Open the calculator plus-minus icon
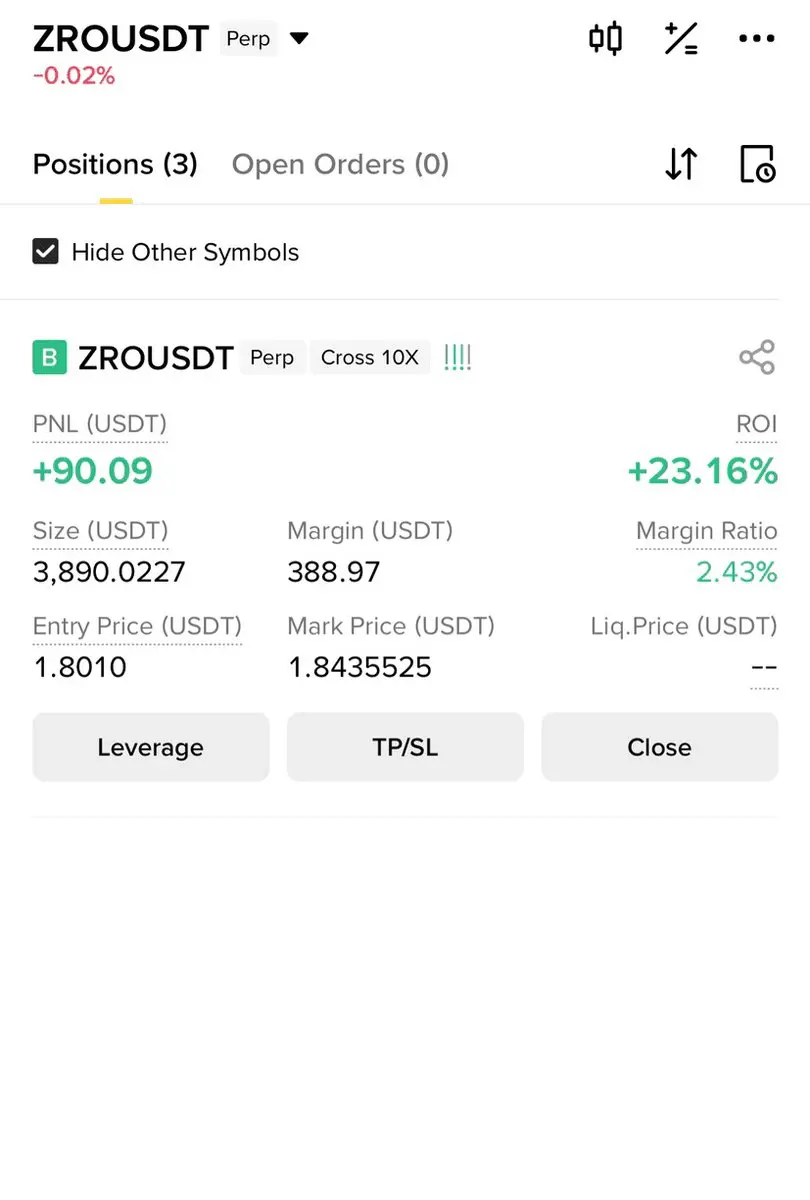Viewport: 810px width, 1200px height. (x=681, y=39)
